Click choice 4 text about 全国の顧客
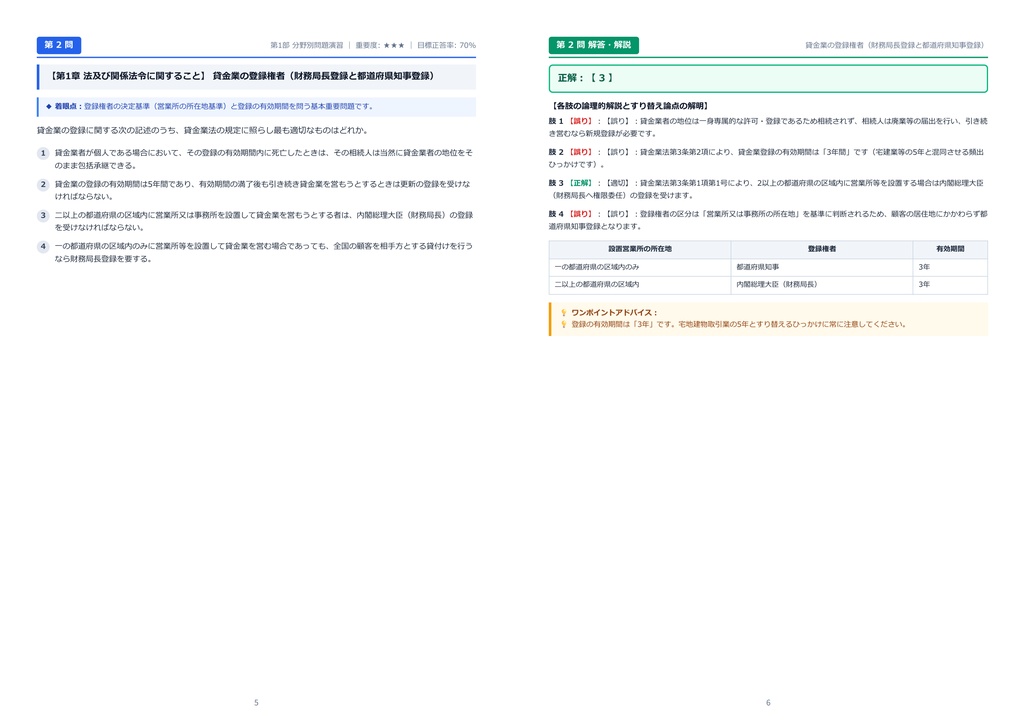Screen dimensions: 1024x724 (263, 252)
